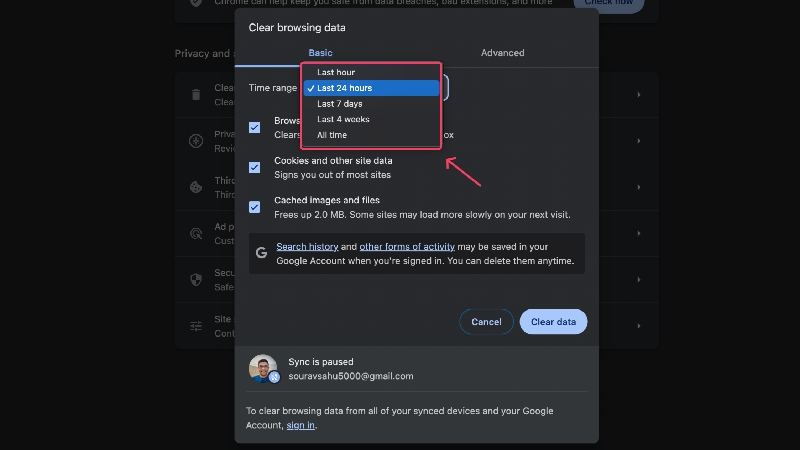Click the 'Signs you out of most sites' text
The height and width of the screenshot is (450, 800).
point(332,174)
